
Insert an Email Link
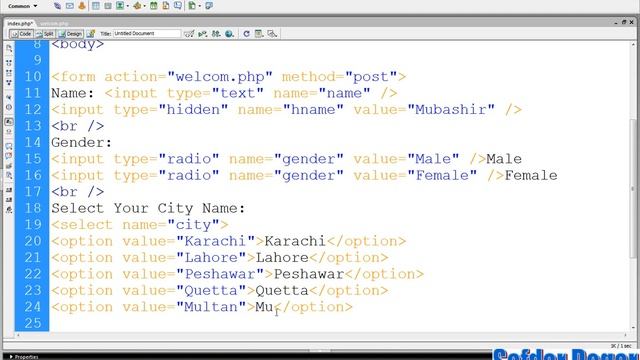click(x=70, y=6)
